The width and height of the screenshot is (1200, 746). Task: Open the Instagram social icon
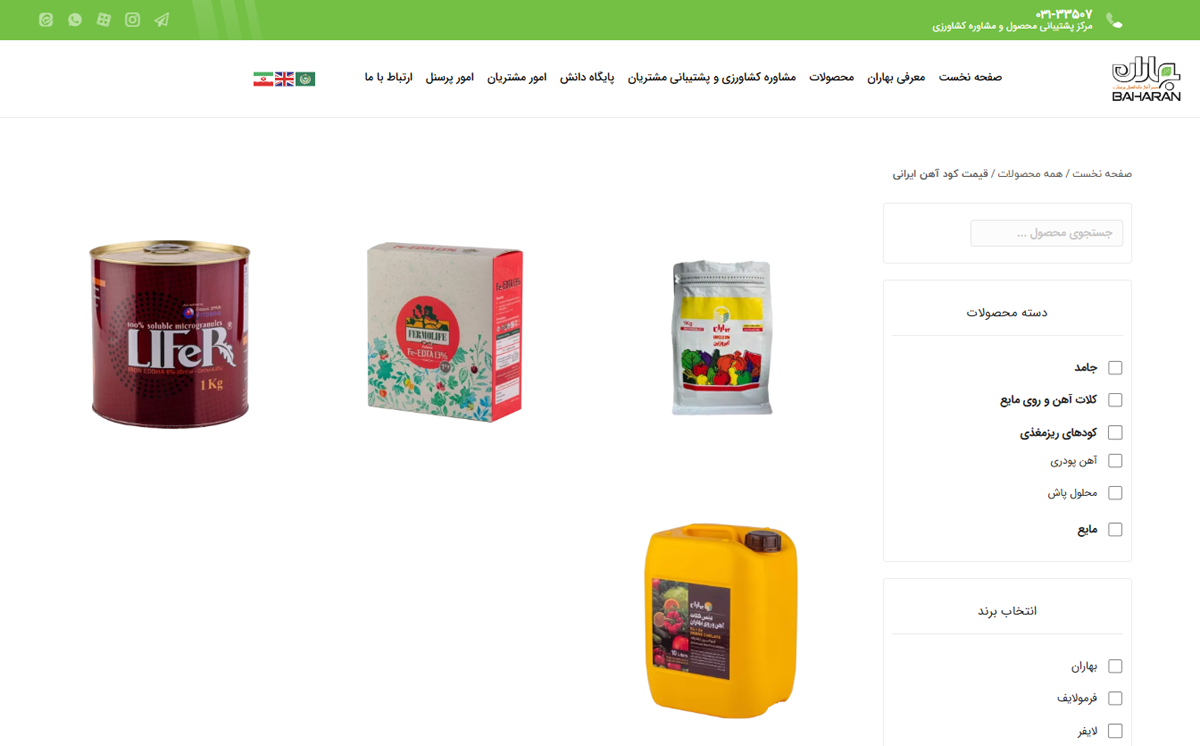pyautogui.click(x=133, y=20)
